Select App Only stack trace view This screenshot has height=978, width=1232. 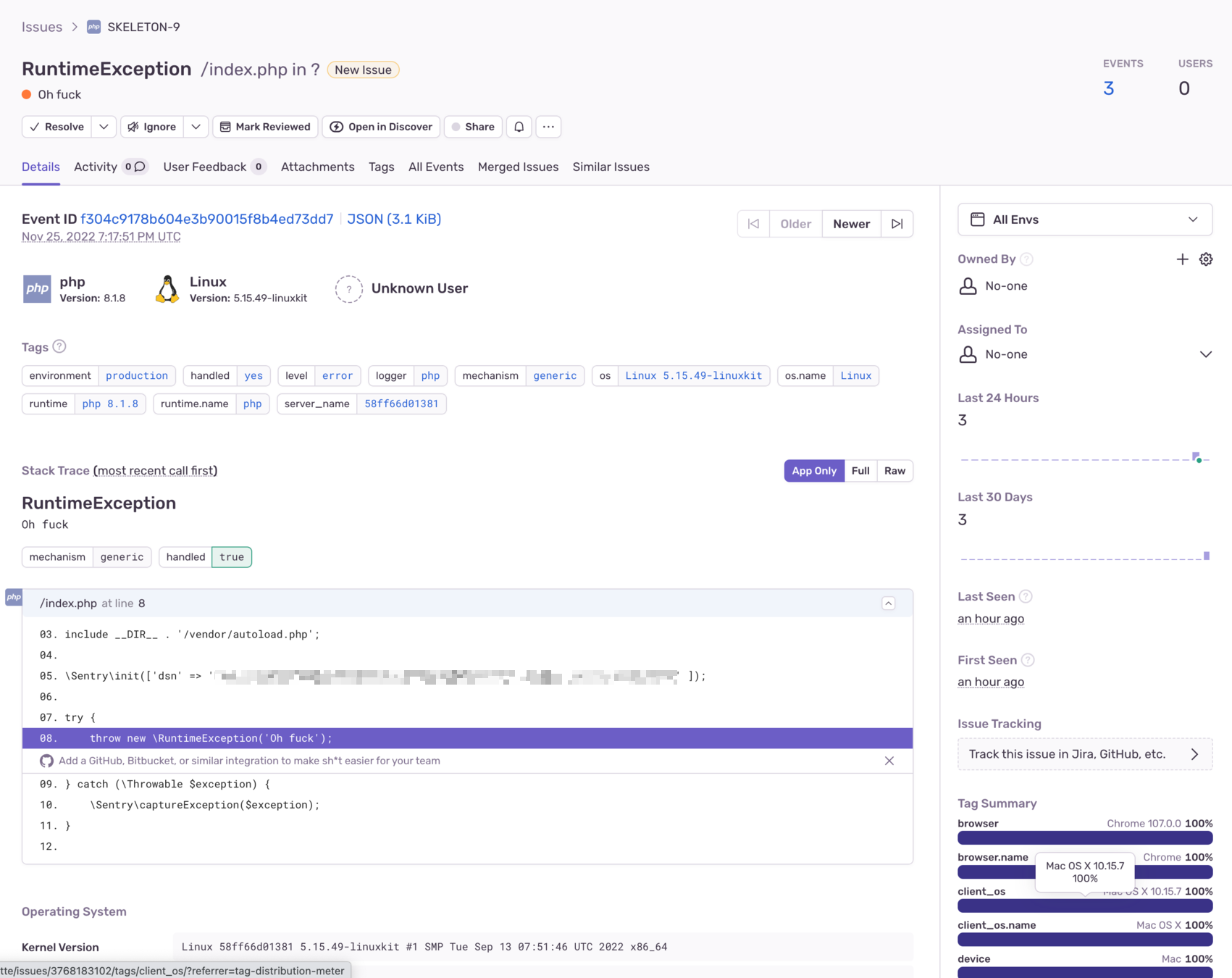click(814, 471)
